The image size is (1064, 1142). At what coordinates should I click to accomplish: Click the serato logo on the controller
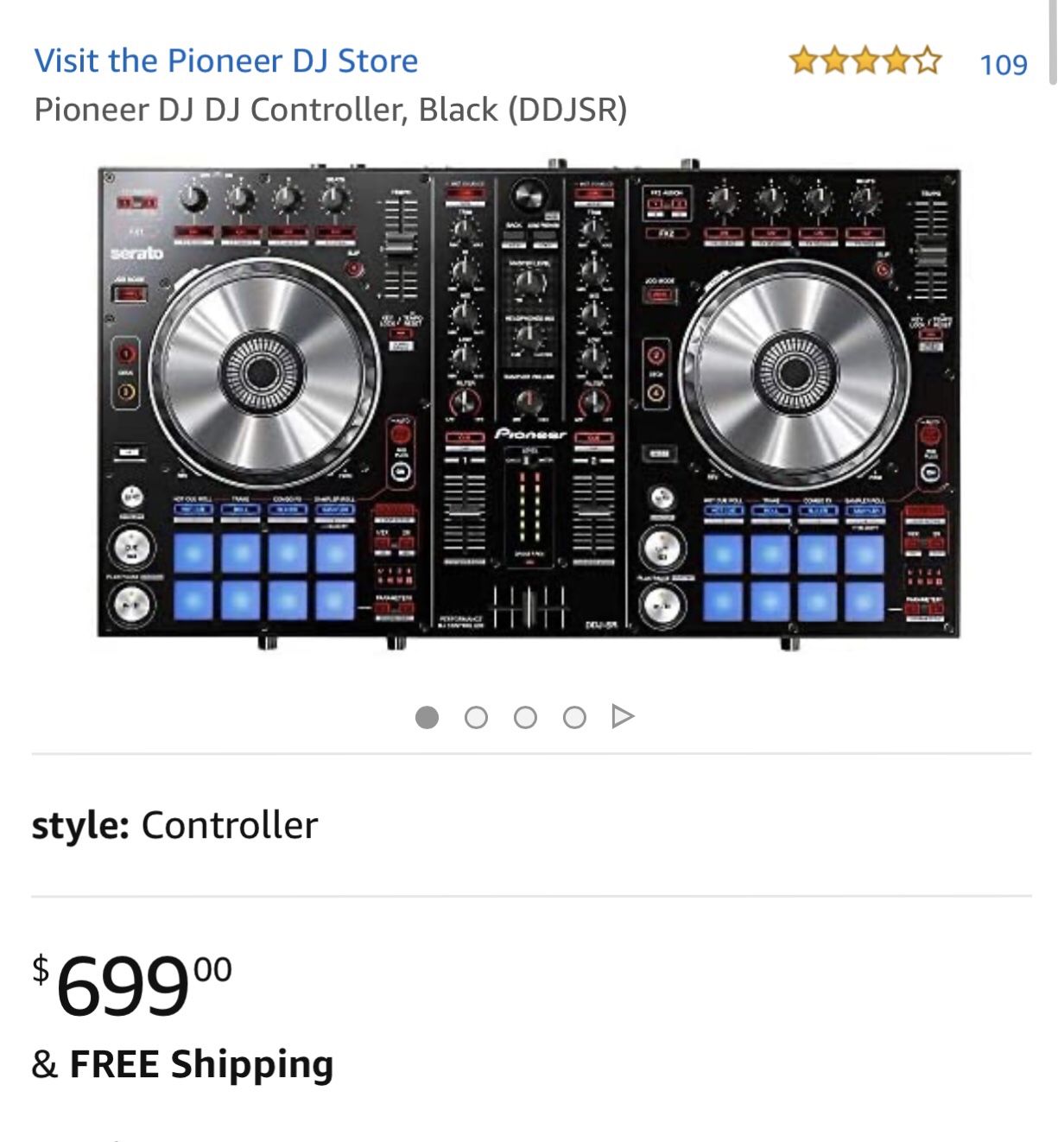(136, 253)
